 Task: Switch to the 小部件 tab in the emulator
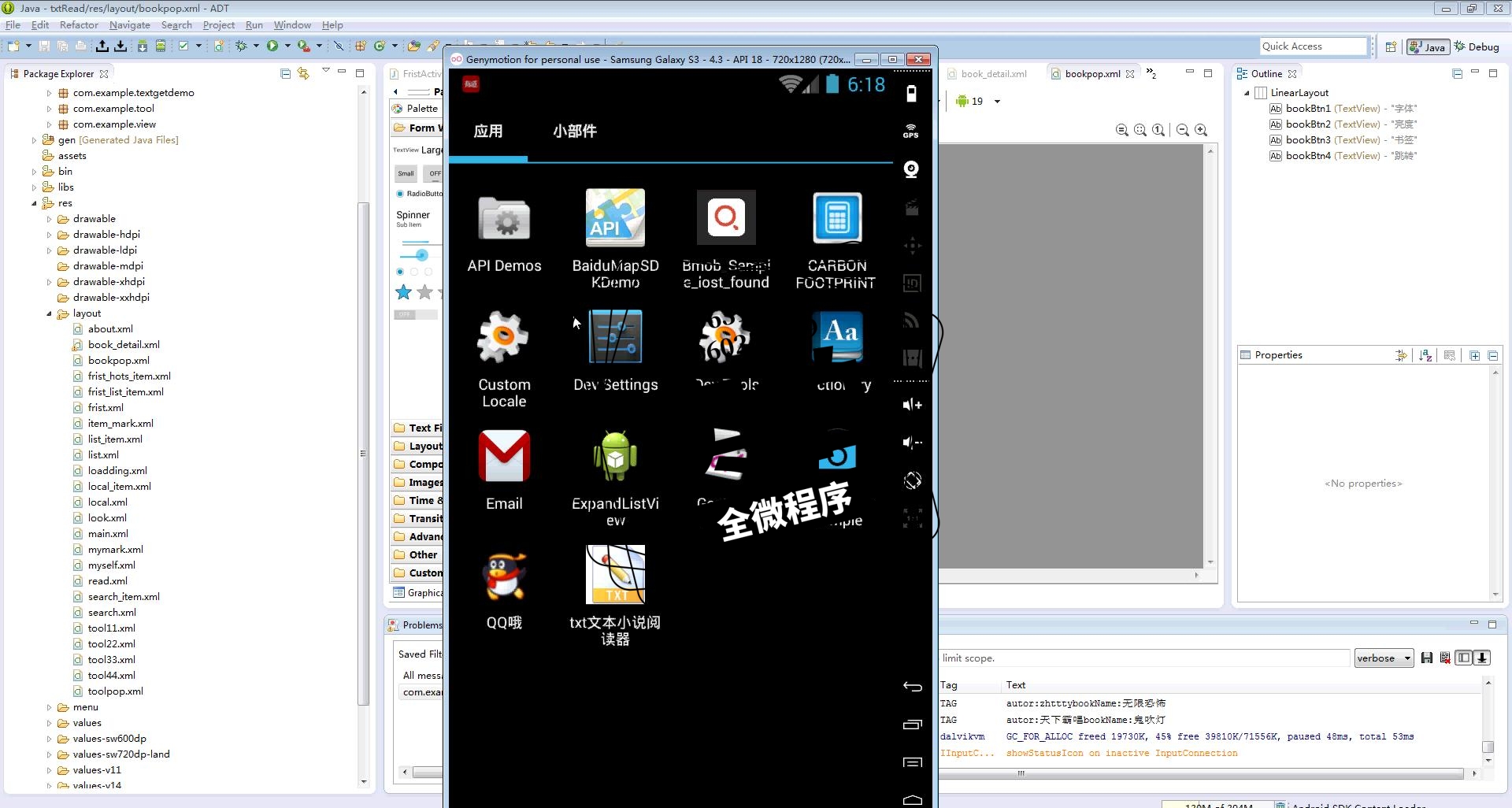575,131
